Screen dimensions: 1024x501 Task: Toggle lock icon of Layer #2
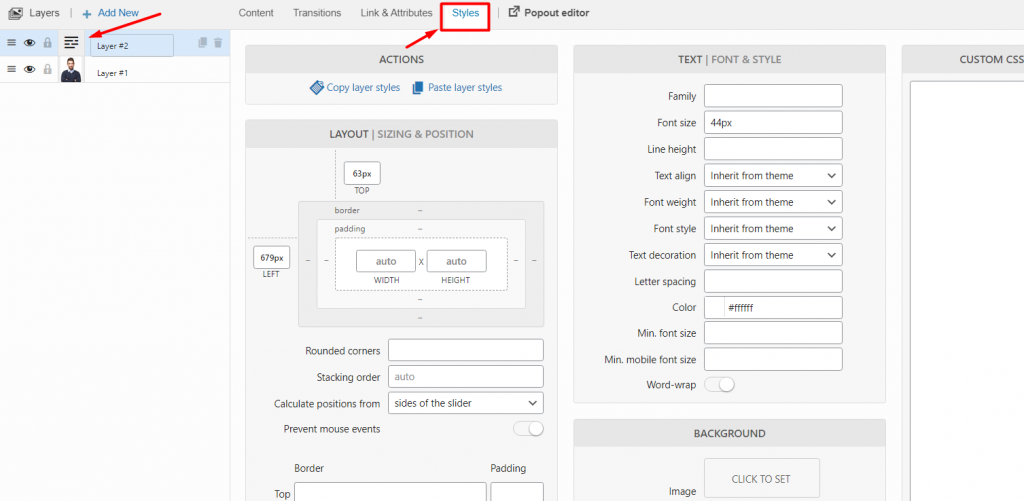47,43
